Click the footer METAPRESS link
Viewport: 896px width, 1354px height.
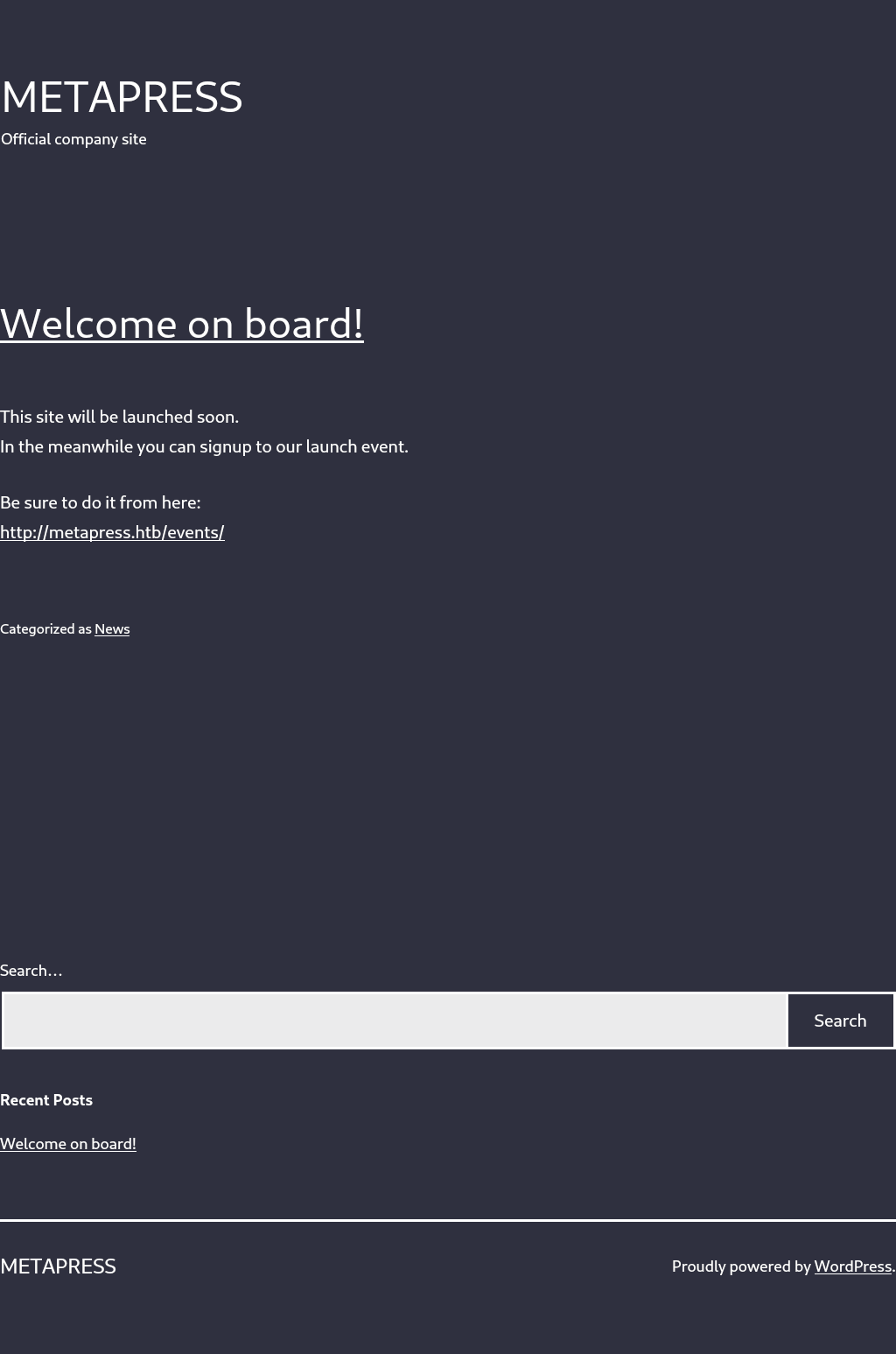(x=58, y=1266)
